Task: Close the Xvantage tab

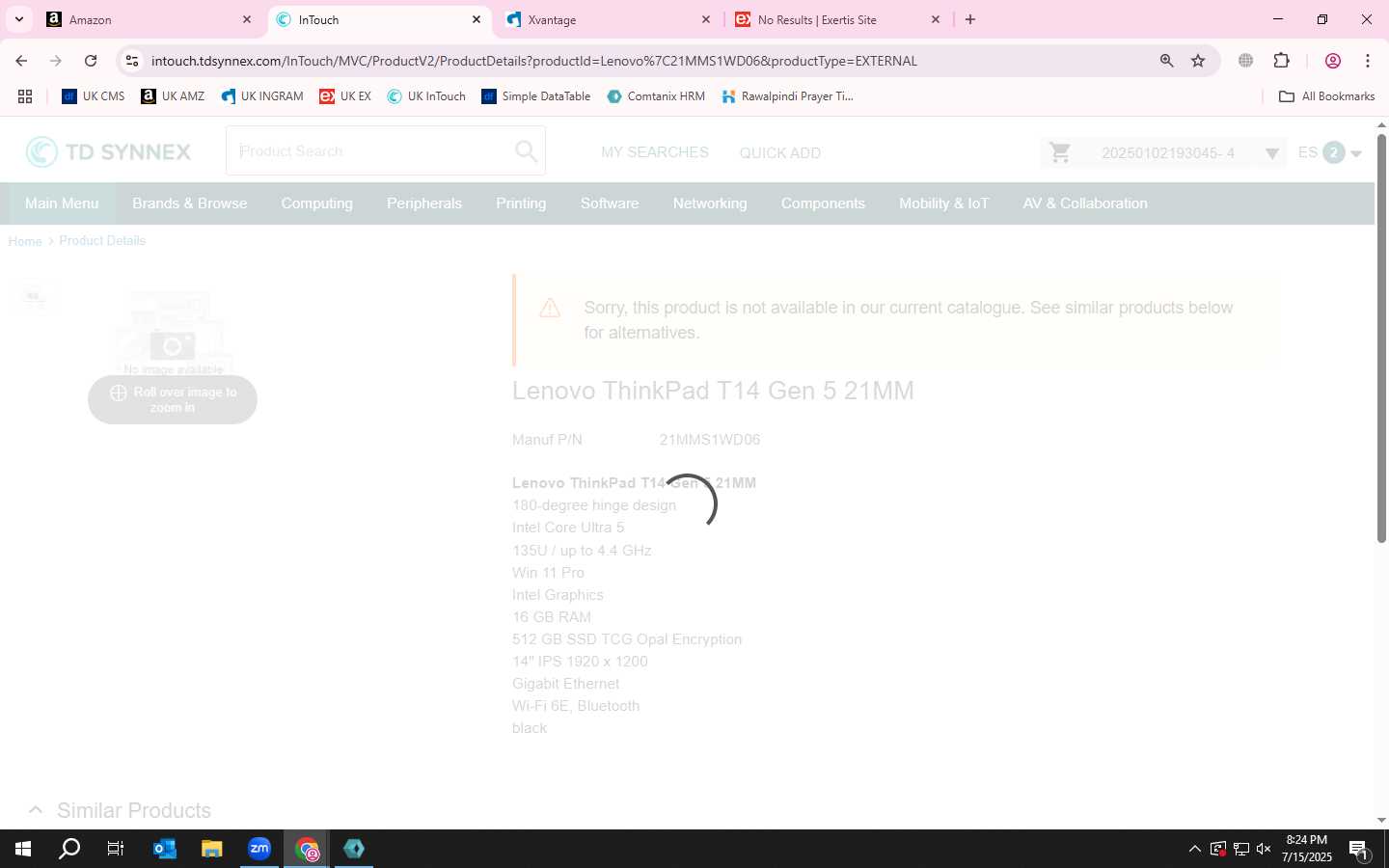Action: 706,19
